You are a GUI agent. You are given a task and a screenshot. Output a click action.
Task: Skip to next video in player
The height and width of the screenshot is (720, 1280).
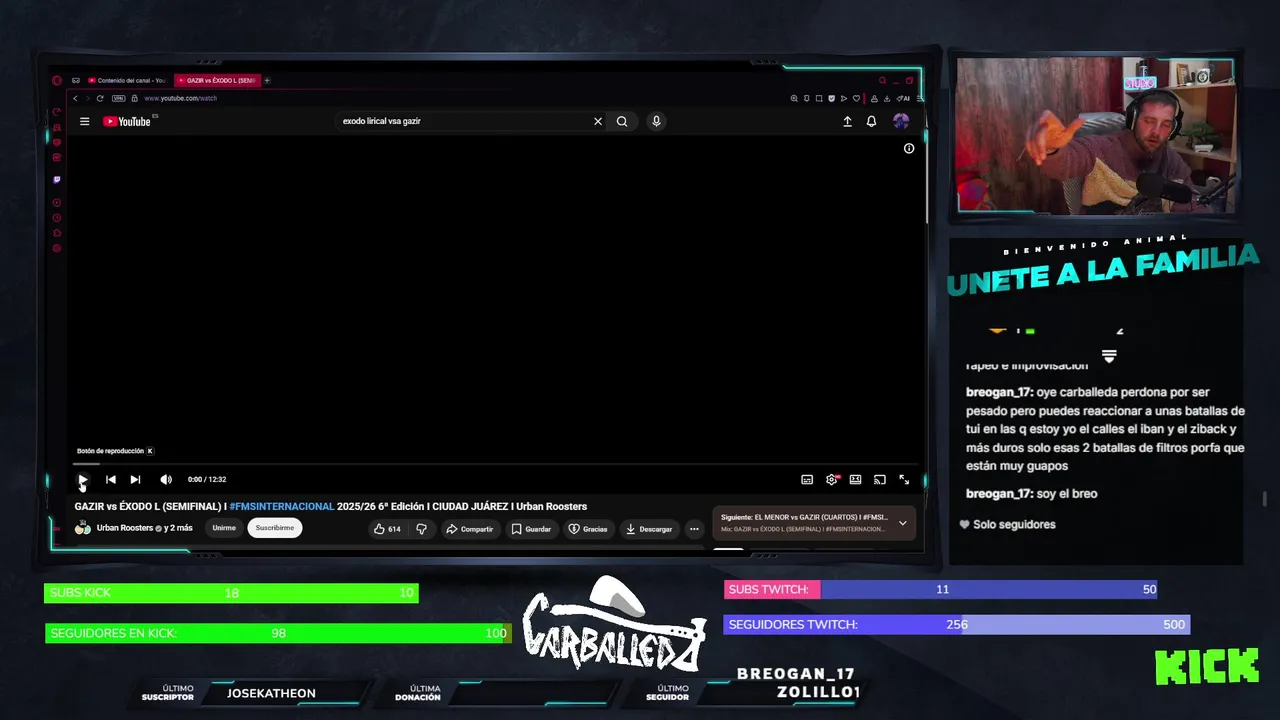pyautogui.click(x=135, y=480)
